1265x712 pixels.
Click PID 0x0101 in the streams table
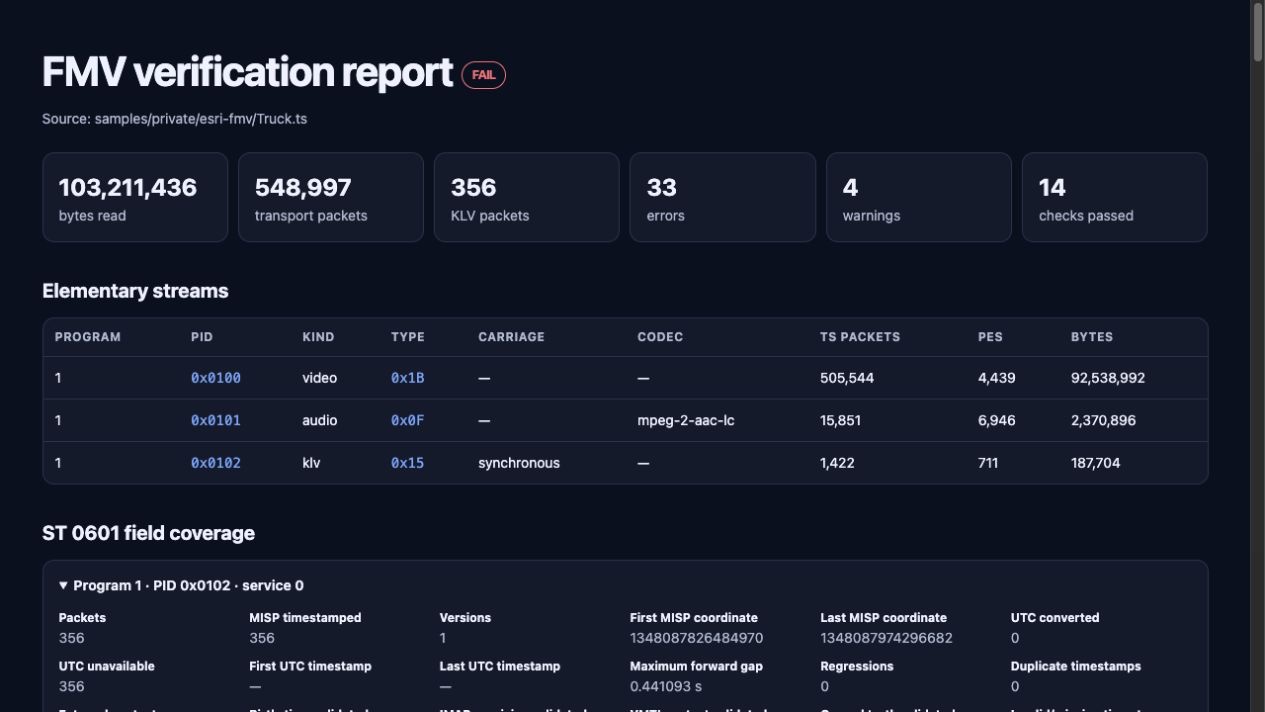pos(216,420)
